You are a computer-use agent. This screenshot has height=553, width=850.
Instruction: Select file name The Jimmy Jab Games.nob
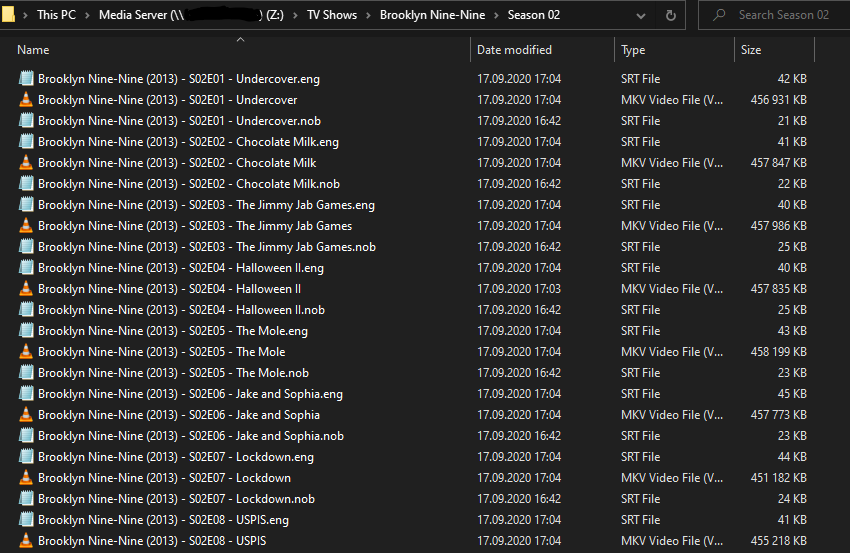coord(207,247)
